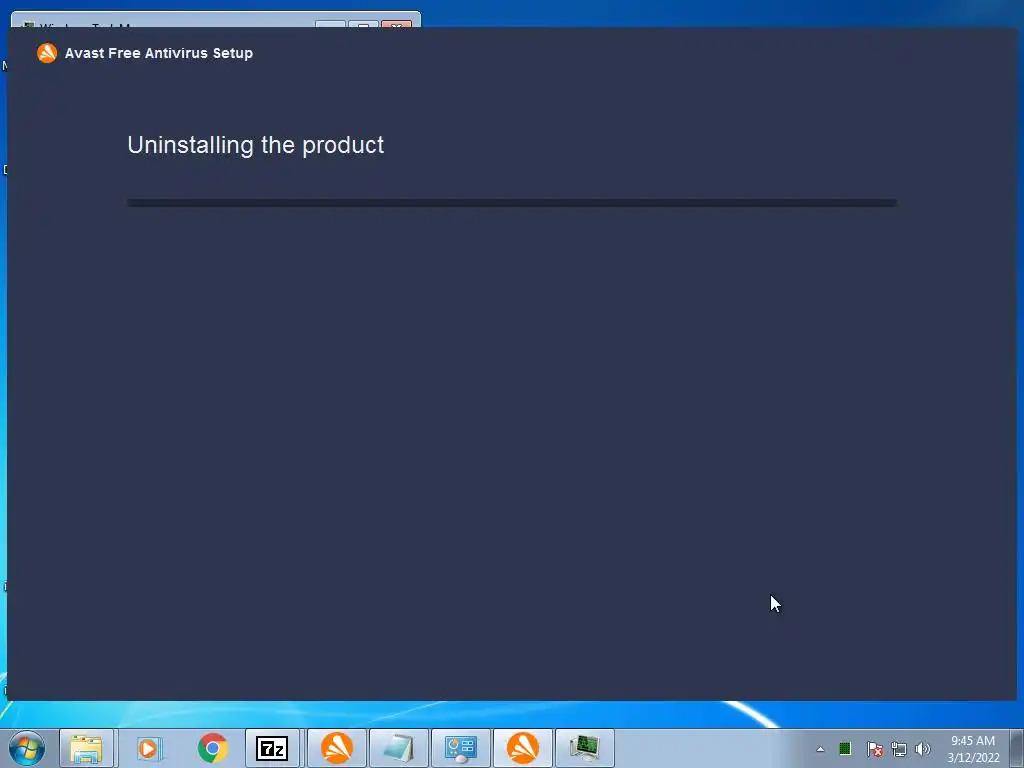Screen dimensions: 1024x768
Task: Click the 'Avast Free Antivirus Setup' title text
Action: 159,53
